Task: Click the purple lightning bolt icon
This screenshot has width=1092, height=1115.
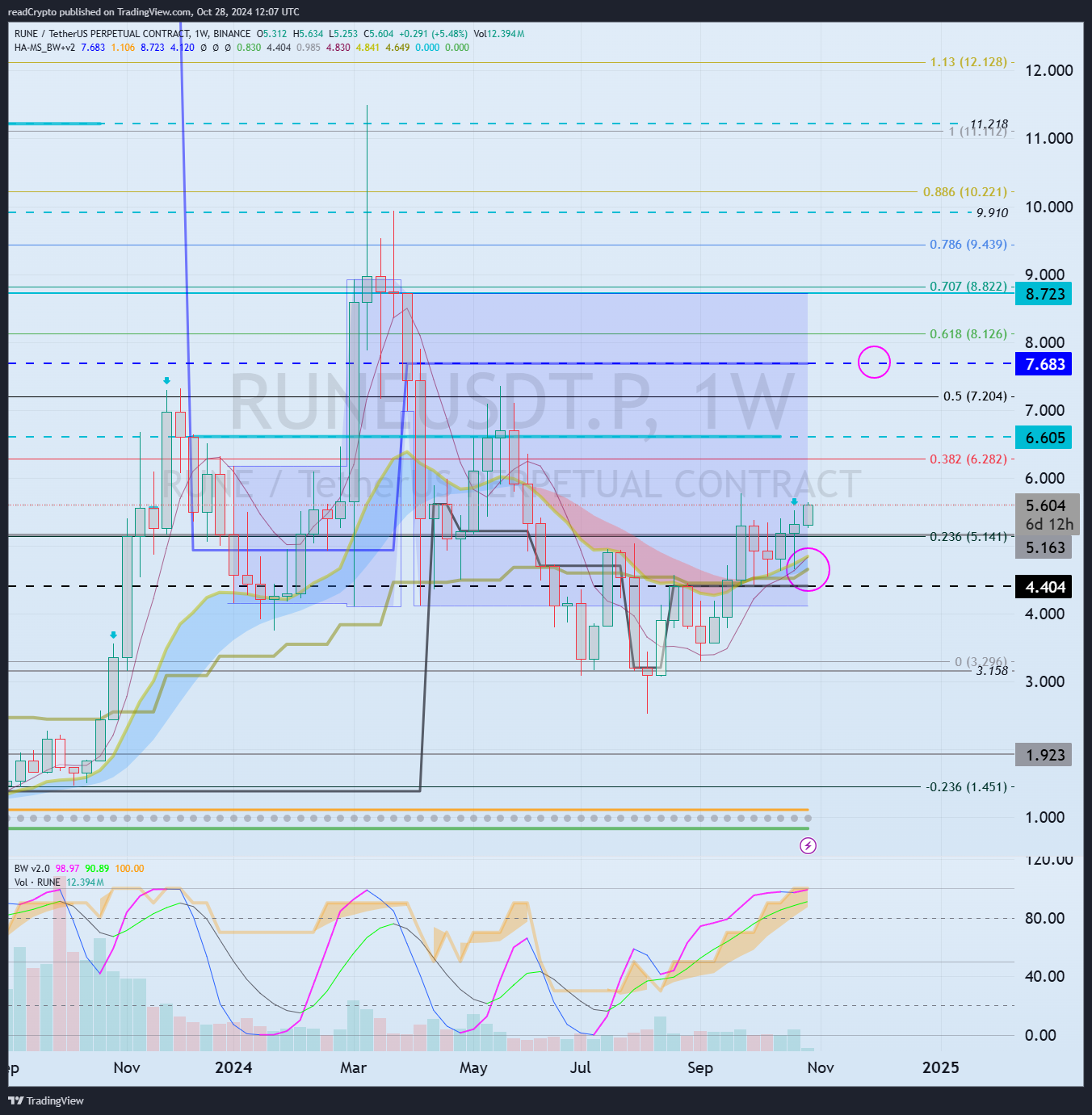Action: pyautogui.click(x=808, y=845)
